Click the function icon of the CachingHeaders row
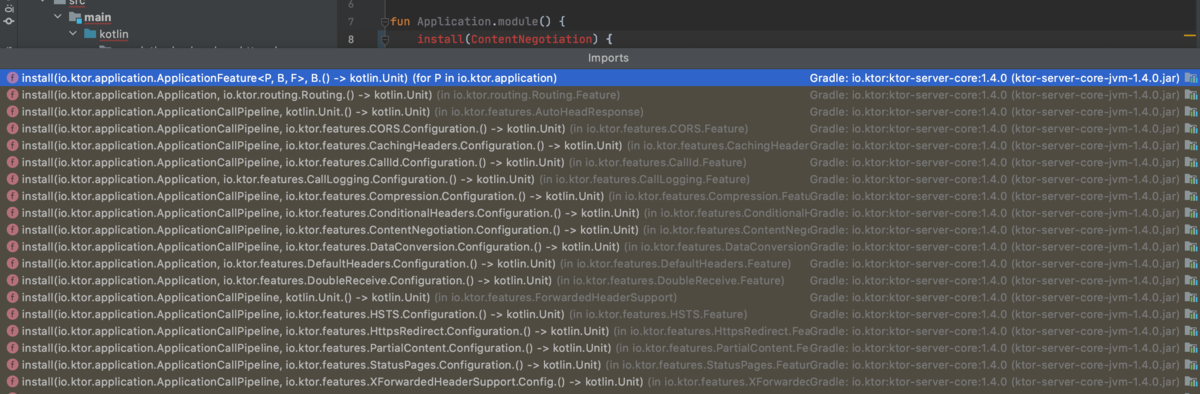The width and height of the screenshot is (1200, 394). pos(12,145)
